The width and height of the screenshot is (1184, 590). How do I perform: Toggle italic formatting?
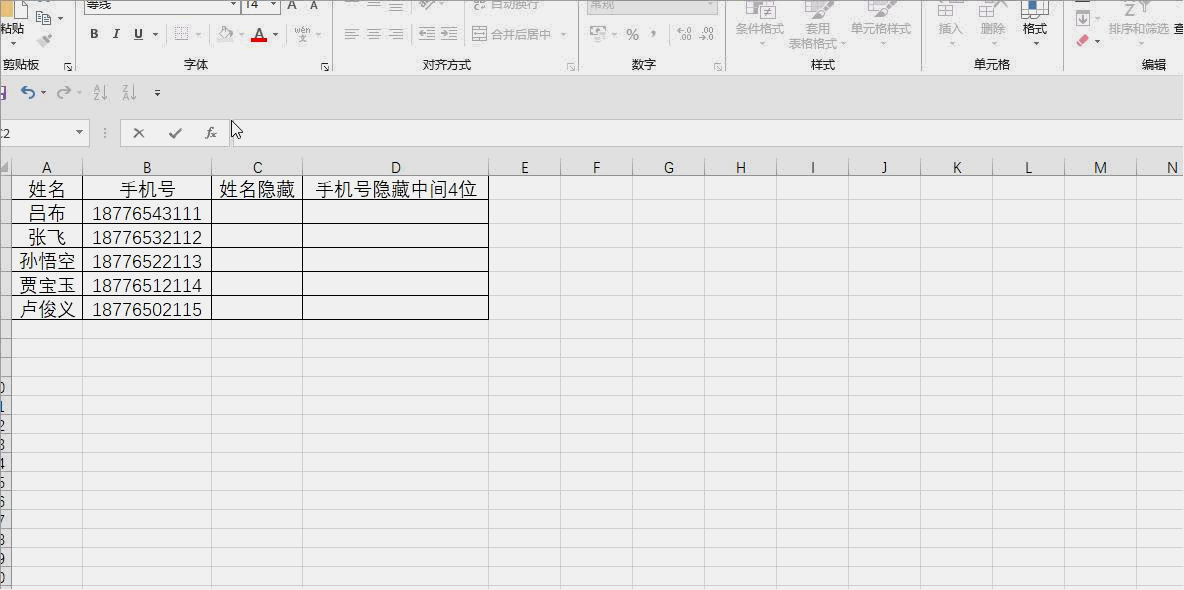[116, 34]
